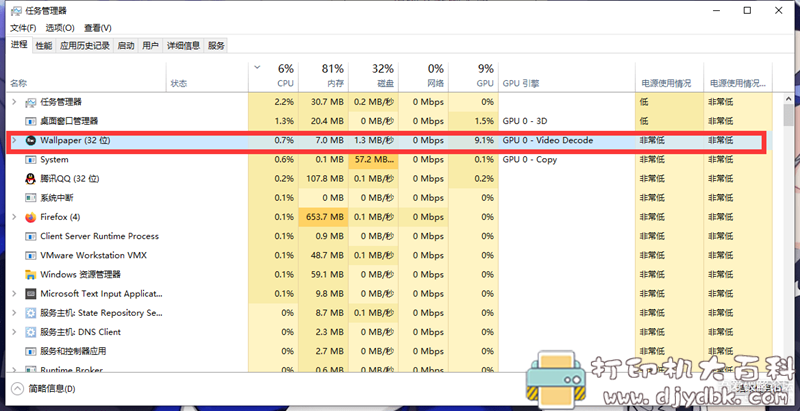Viewport: 800px width, 411px height.
Task: Sort by the 状态 column header
Action: (207, 78)
